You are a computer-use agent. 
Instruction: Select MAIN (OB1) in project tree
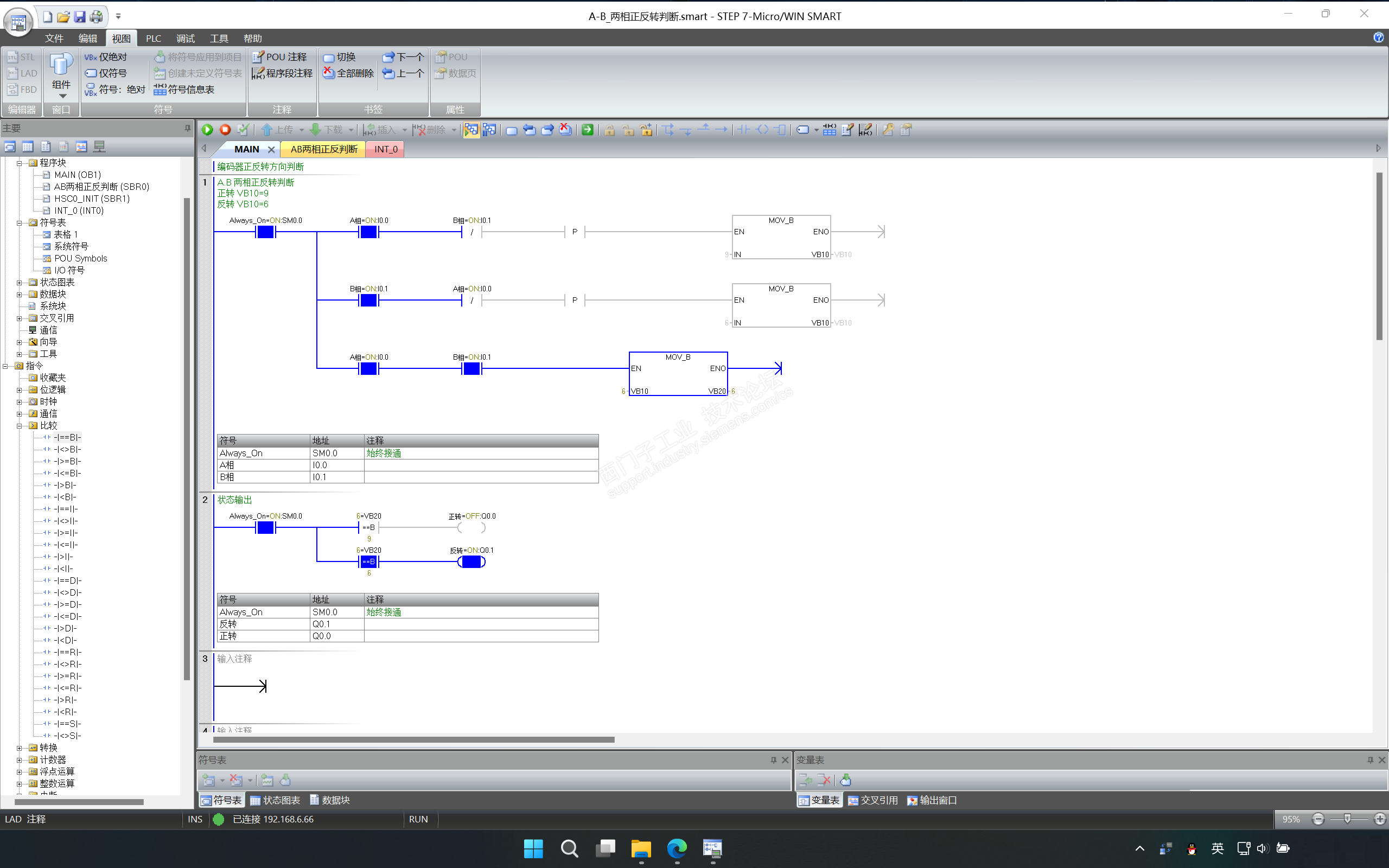[x=78, y=175]
